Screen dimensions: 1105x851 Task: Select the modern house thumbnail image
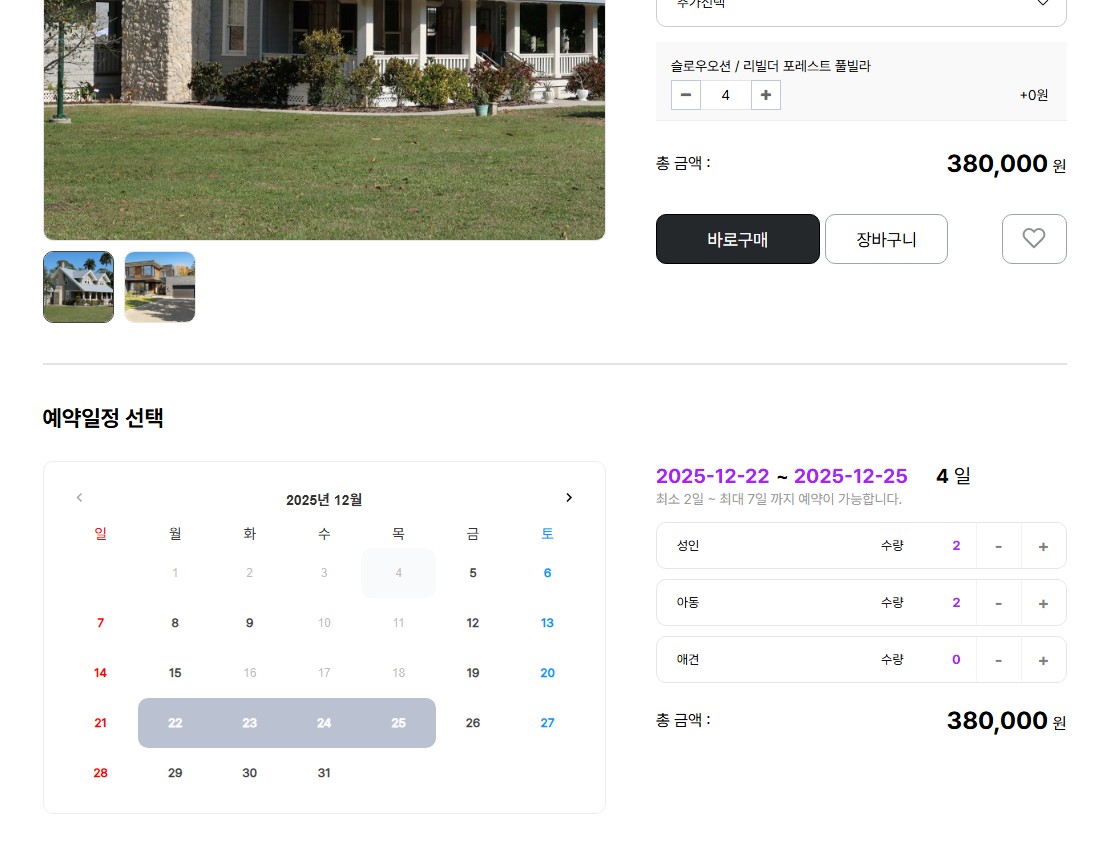click(160, 287)
